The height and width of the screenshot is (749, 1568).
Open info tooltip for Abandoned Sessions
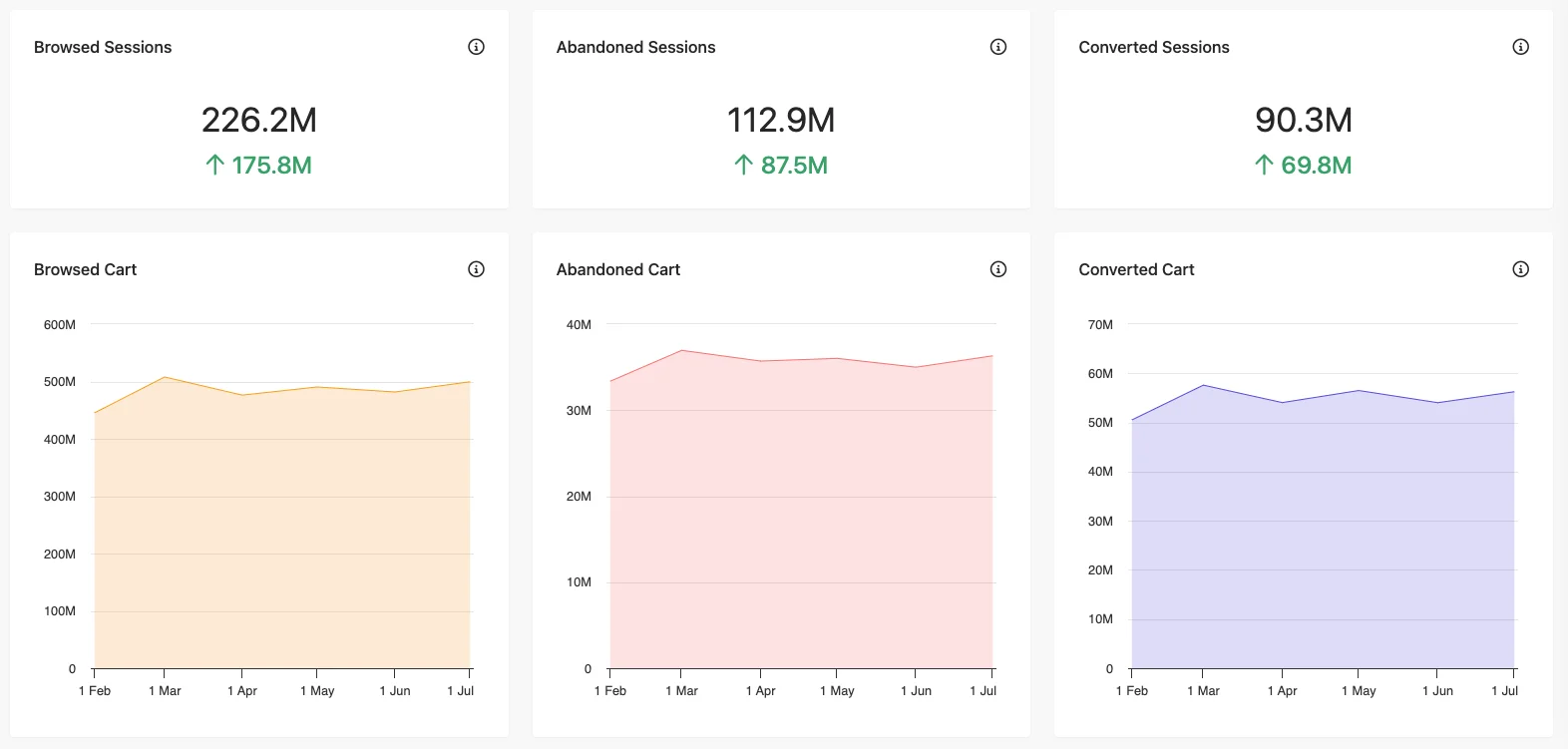click(x=997, y=47)
